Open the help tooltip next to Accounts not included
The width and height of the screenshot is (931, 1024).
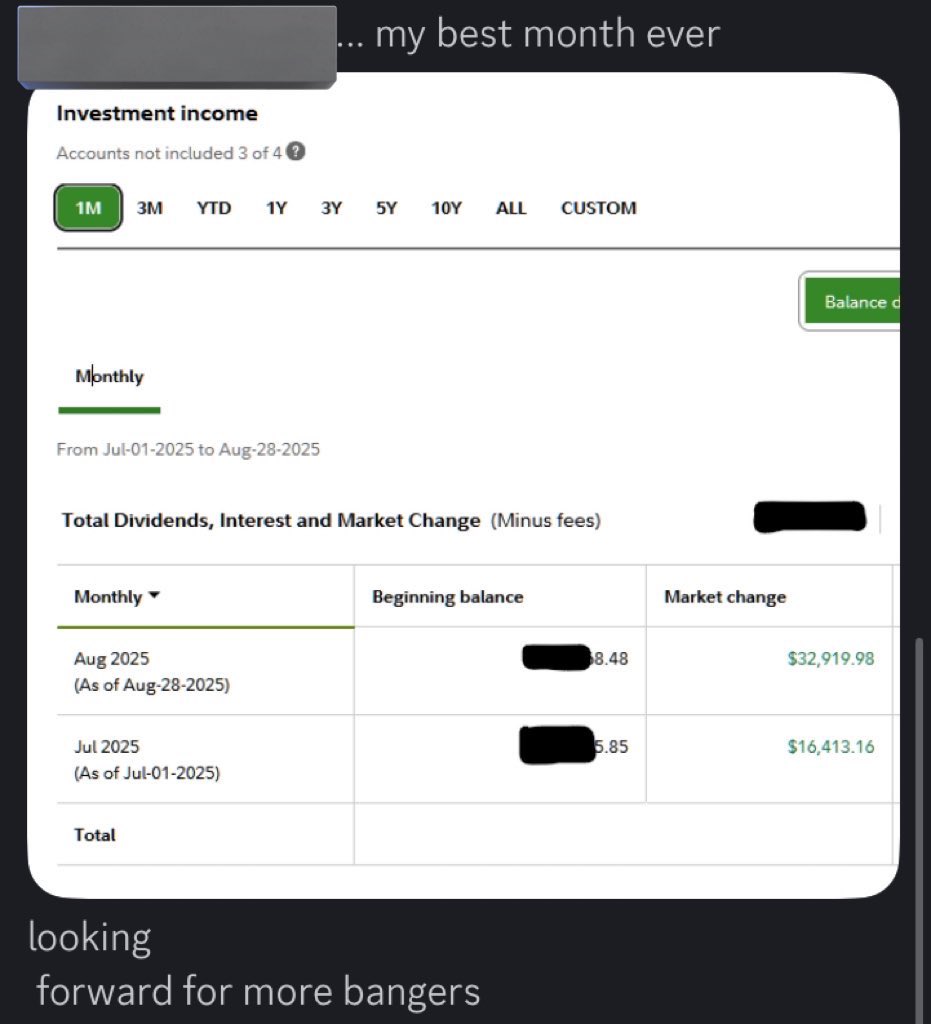(293, 152)
